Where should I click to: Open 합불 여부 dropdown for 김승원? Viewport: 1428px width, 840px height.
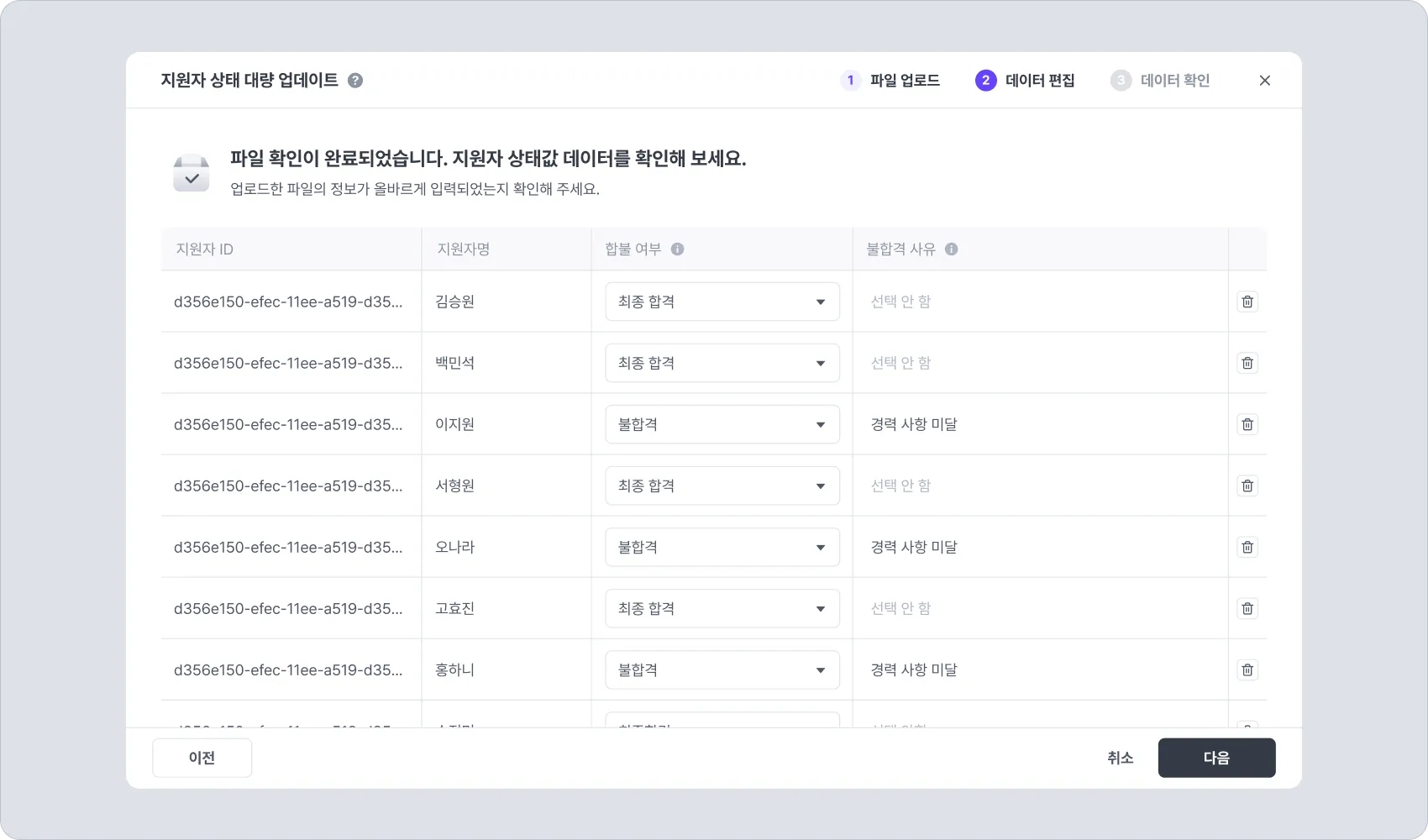(722, 302)
